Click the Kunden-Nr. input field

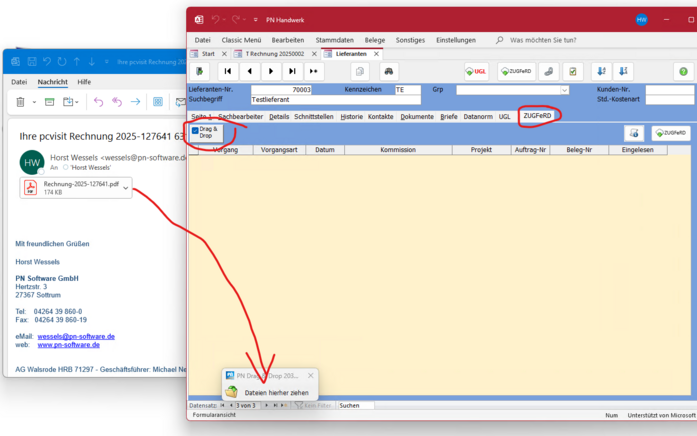click(x=669, y=90)
